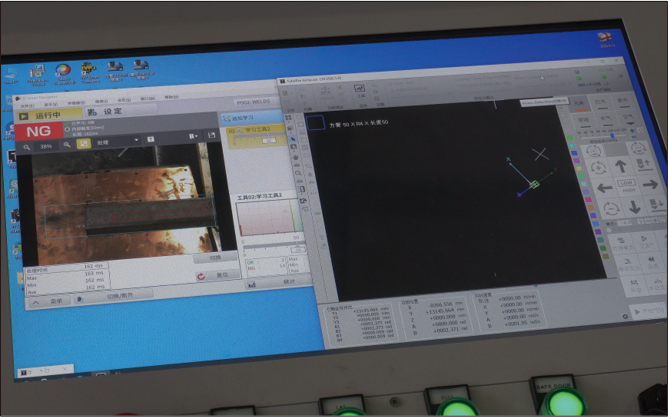Viewport: 668px width, 417px height.
Task: Toggle the 红光 red light button
Action: pyautogui.click(x=601, y=104)
